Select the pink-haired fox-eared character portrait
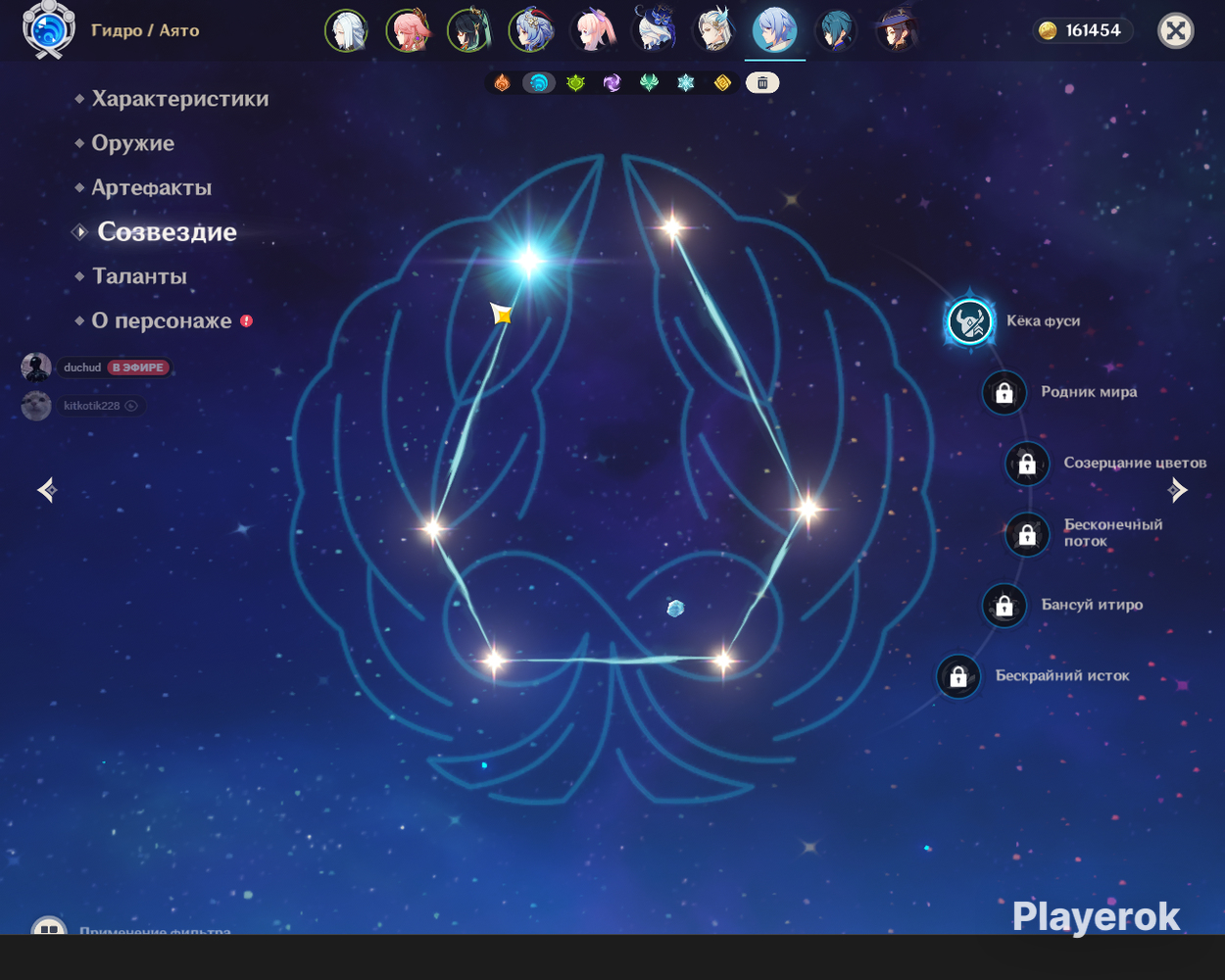The image size is (1225, 980). pyautogui.click(x=409, y=30)
